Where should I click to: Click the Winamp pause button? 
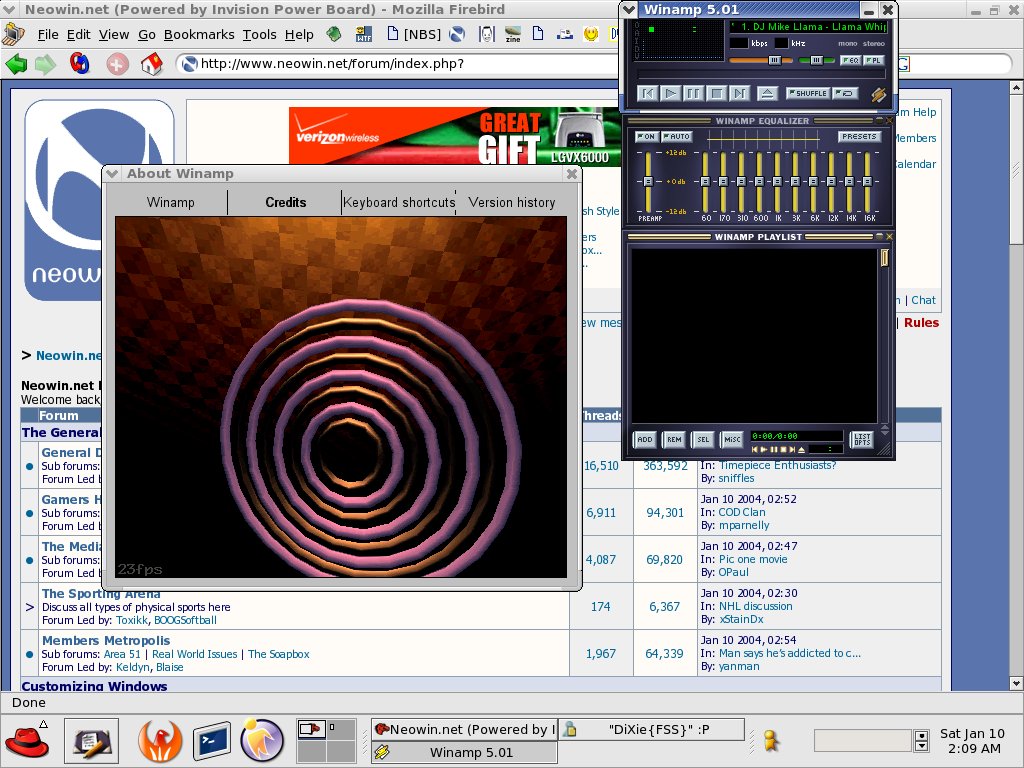tap(694, 94)
